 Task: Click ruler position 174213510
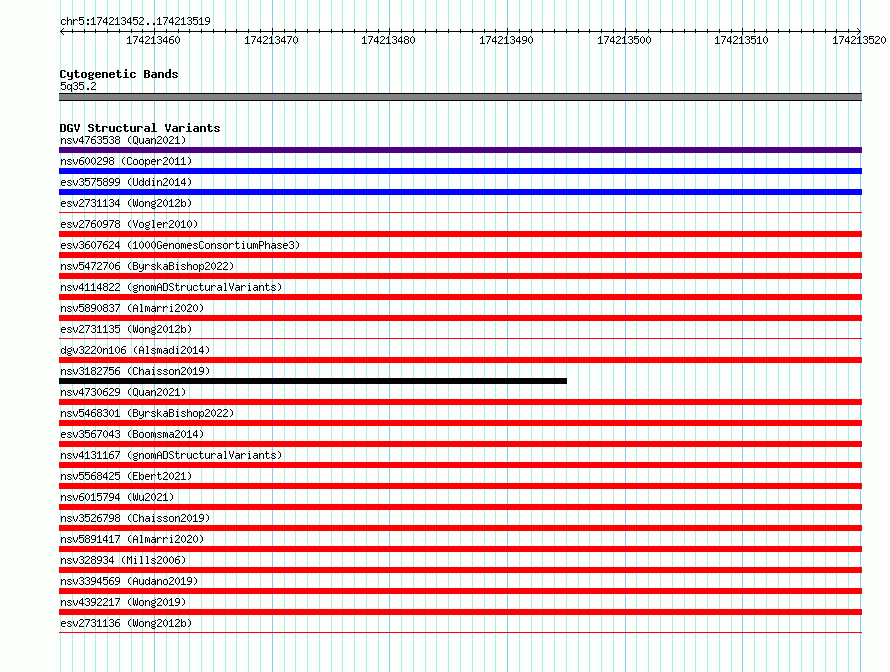741,40
